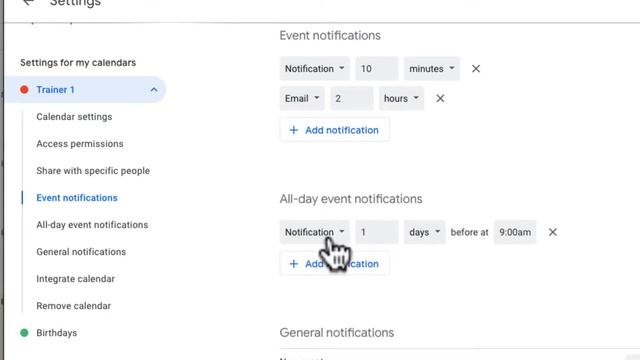
Task: Remove the 2 hours email notification
Action: tap(440, 98)
